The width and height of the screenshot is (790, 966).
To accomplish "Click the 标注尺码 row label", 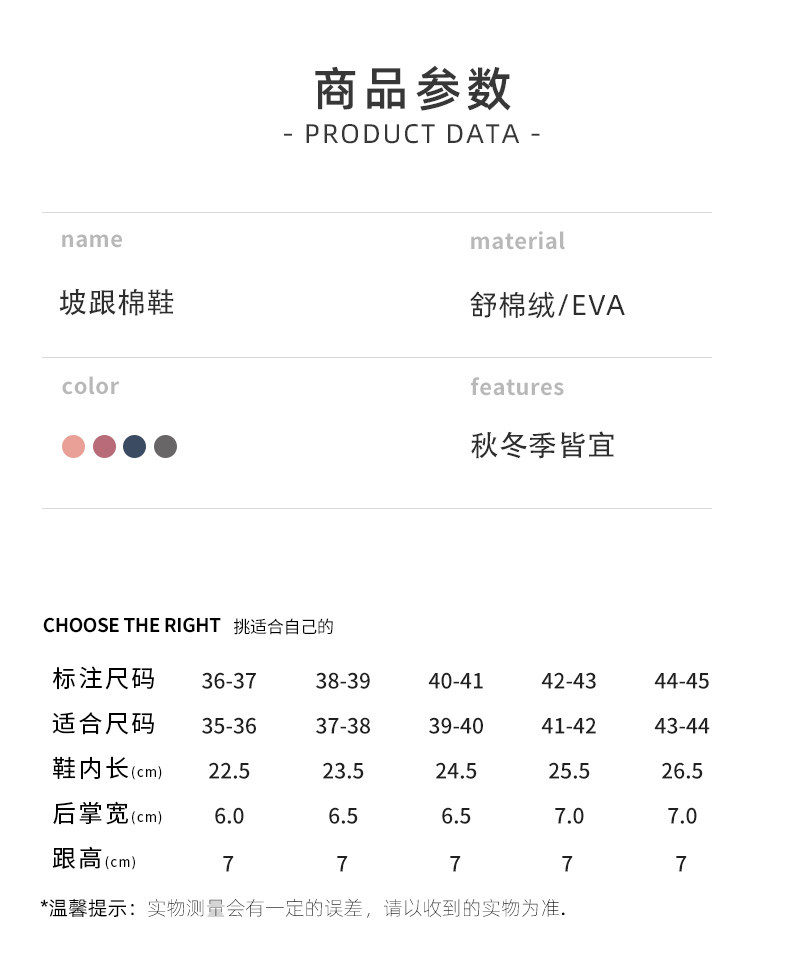I will (104, 679).
